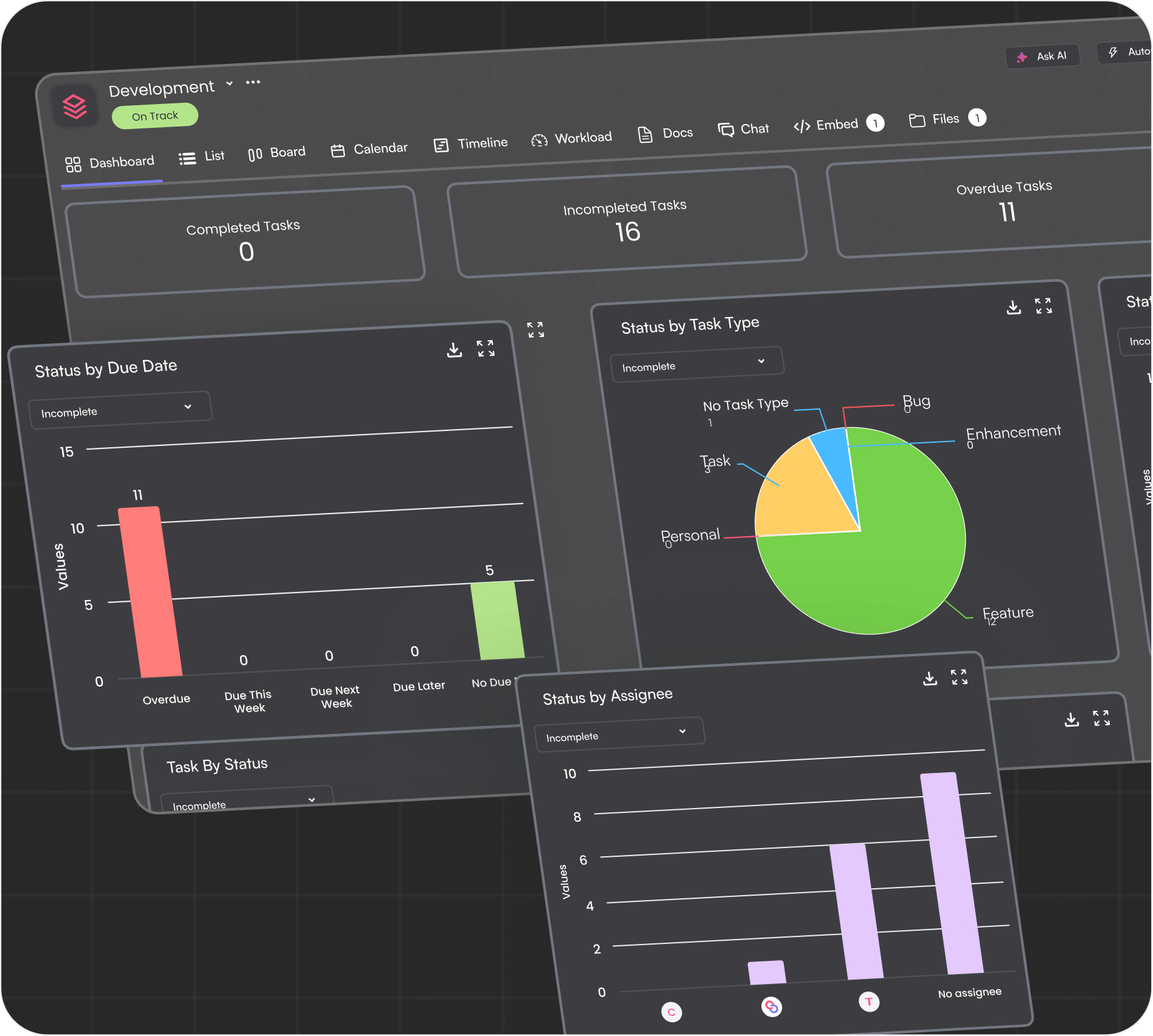Click the tallest No assignee bar
Image resolution: width=1153 pixels, height=1036 pixels.
pyautogui.click(x=951, y=873)
